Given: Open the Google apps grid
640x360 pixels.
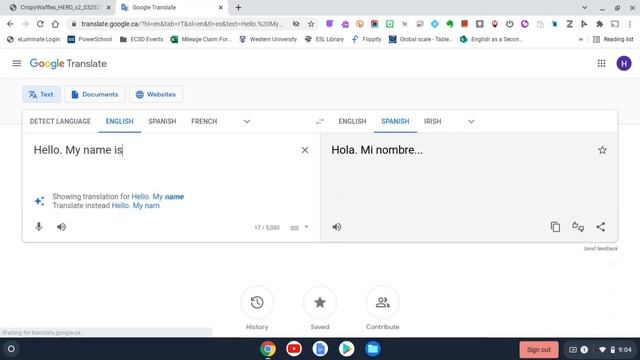Looking at the screenshot, I should point(601,63).
